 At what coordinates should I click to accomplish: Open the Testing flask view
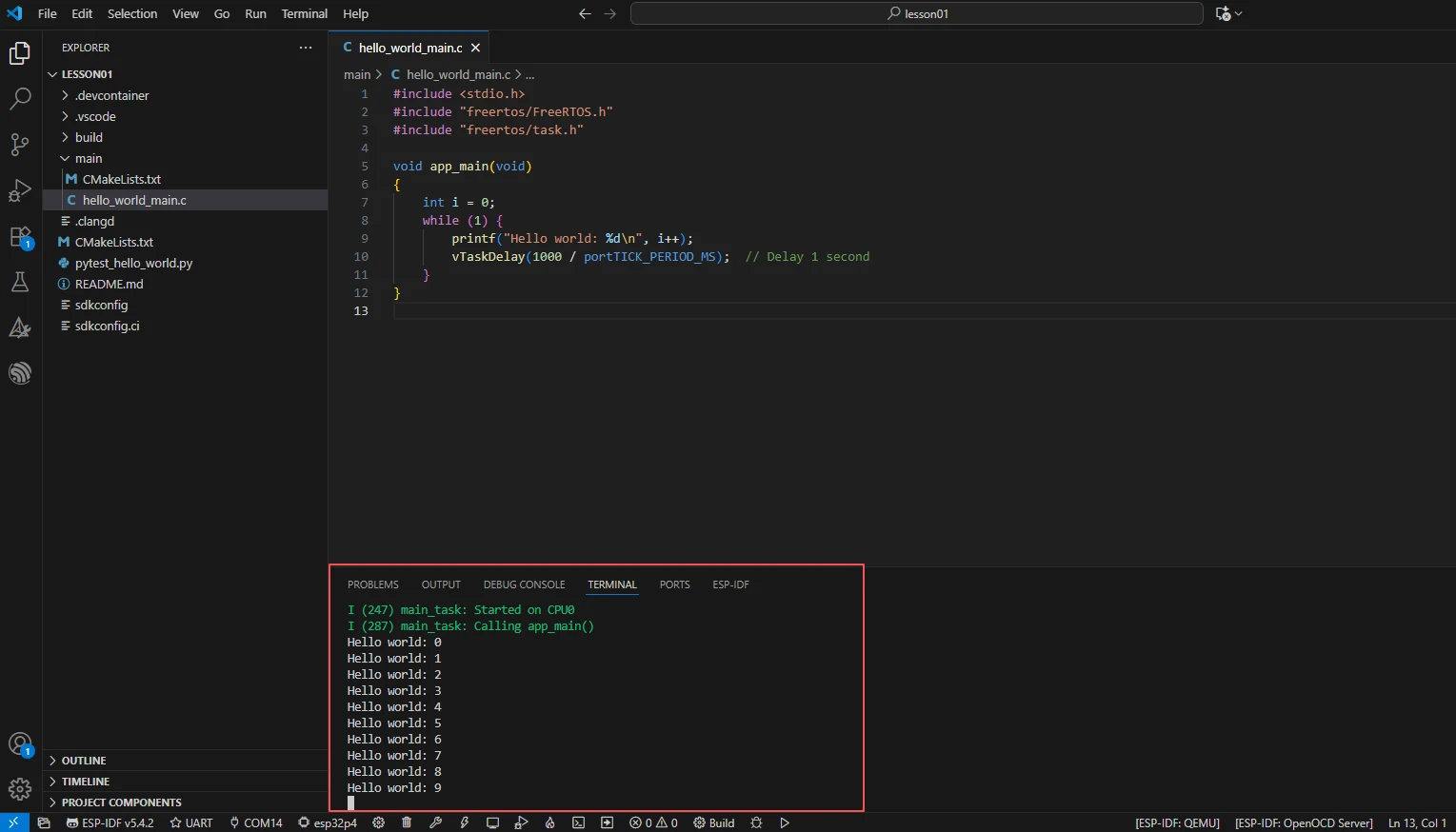tap(20, 282)
